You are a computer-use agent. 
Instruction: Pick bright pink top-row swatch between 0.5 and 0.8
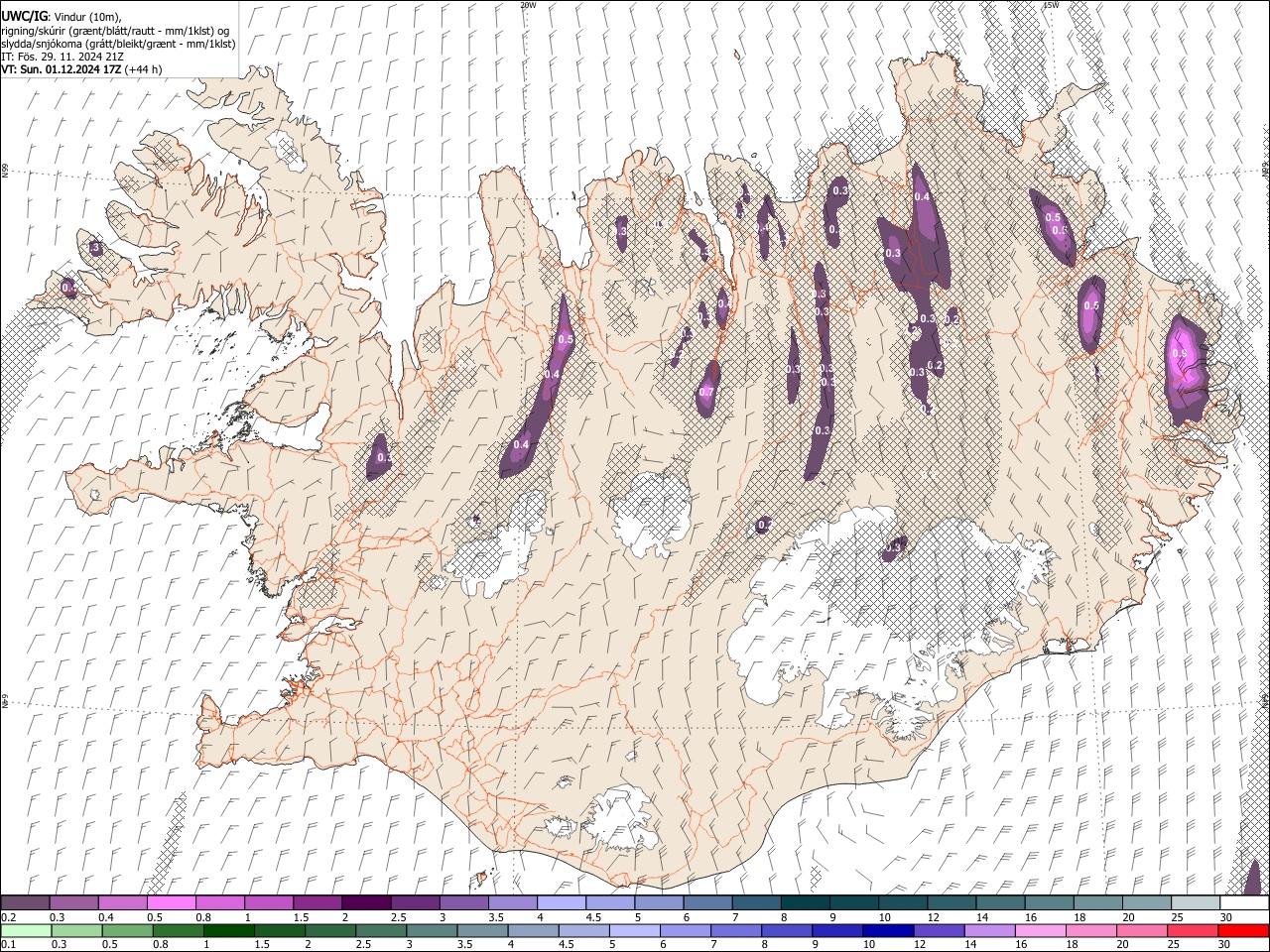(x=171, y=903)
